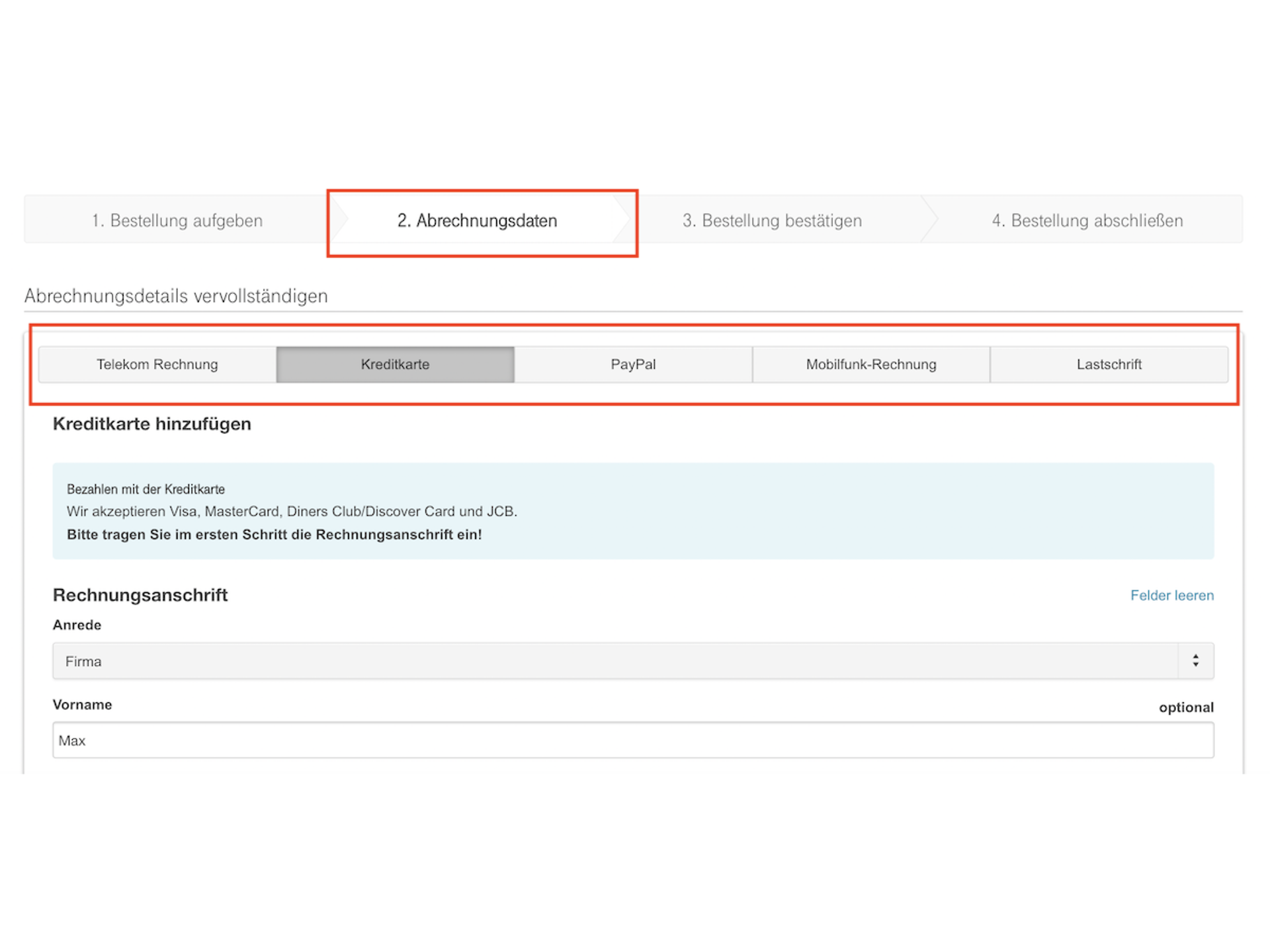
Task: Click the Rechnungsanschrift section heading
Action: tap(140, 595)
